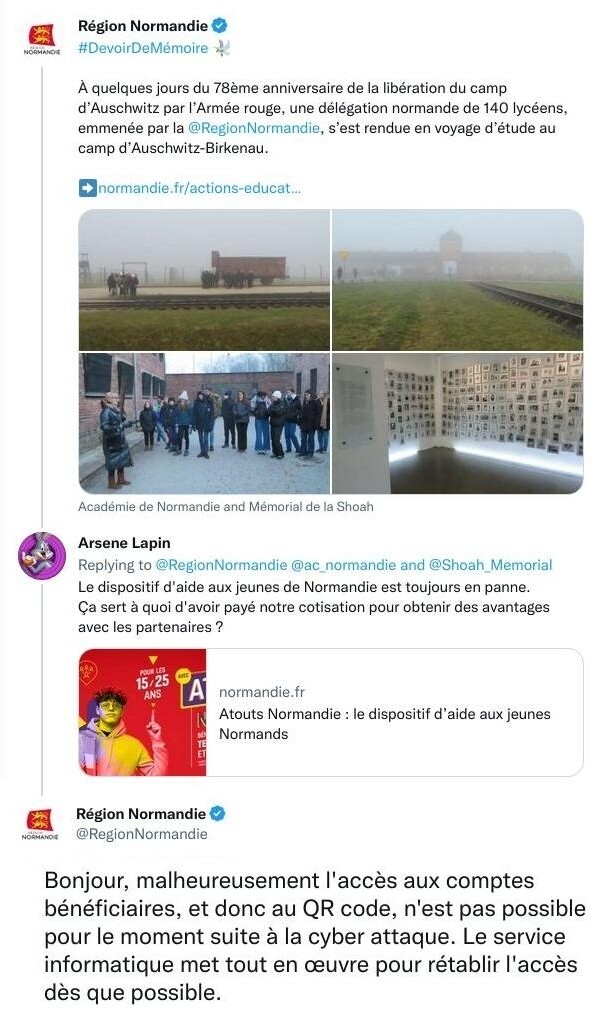Image resolution: width=605 pixels, height=1025 pixels.
Task: Click @Shoah_Memorial in replying-to line
Action: 490,565
